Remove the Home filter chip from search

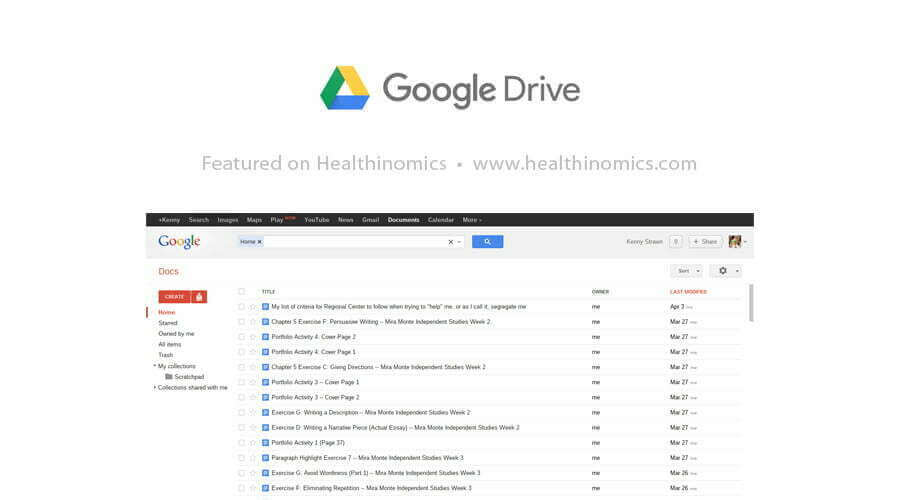pos(260,242)
